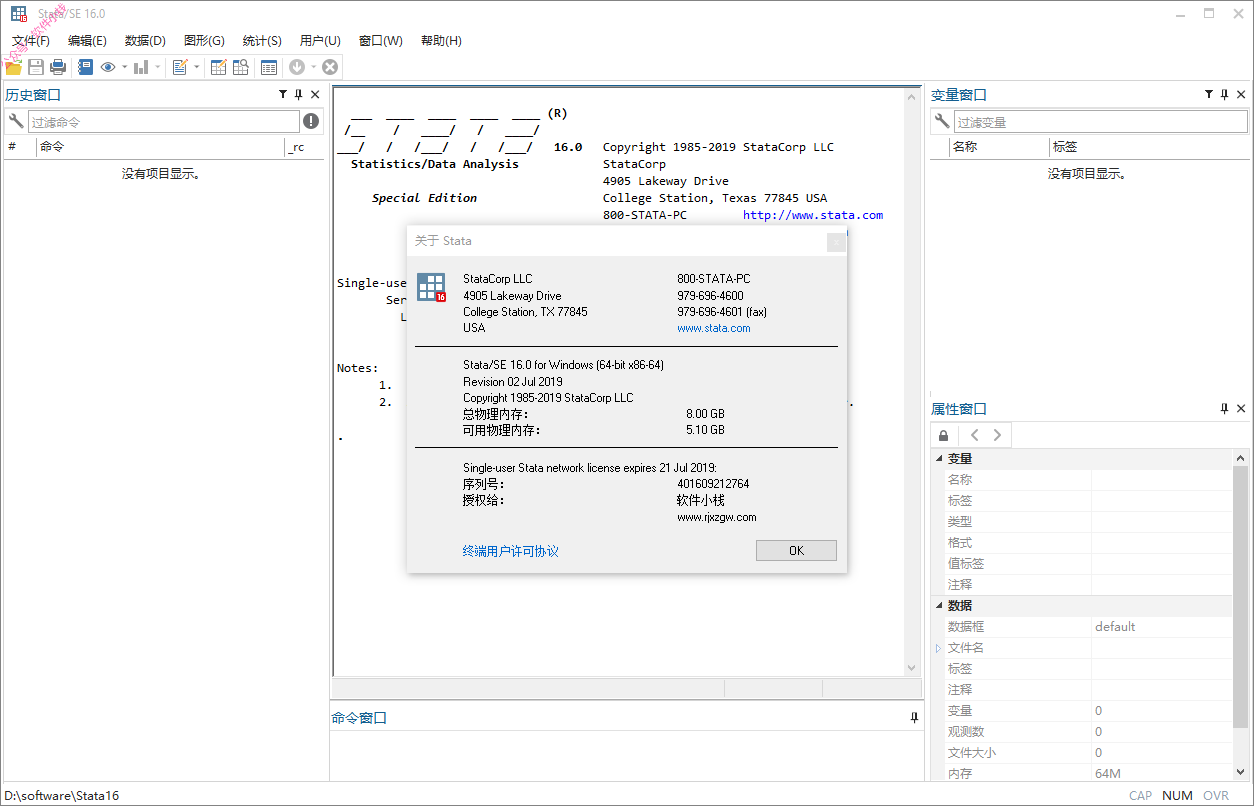Click the 标签 column header in 变量窗口
Viewport: 1254px width, 806px height.
point(1149,147)
